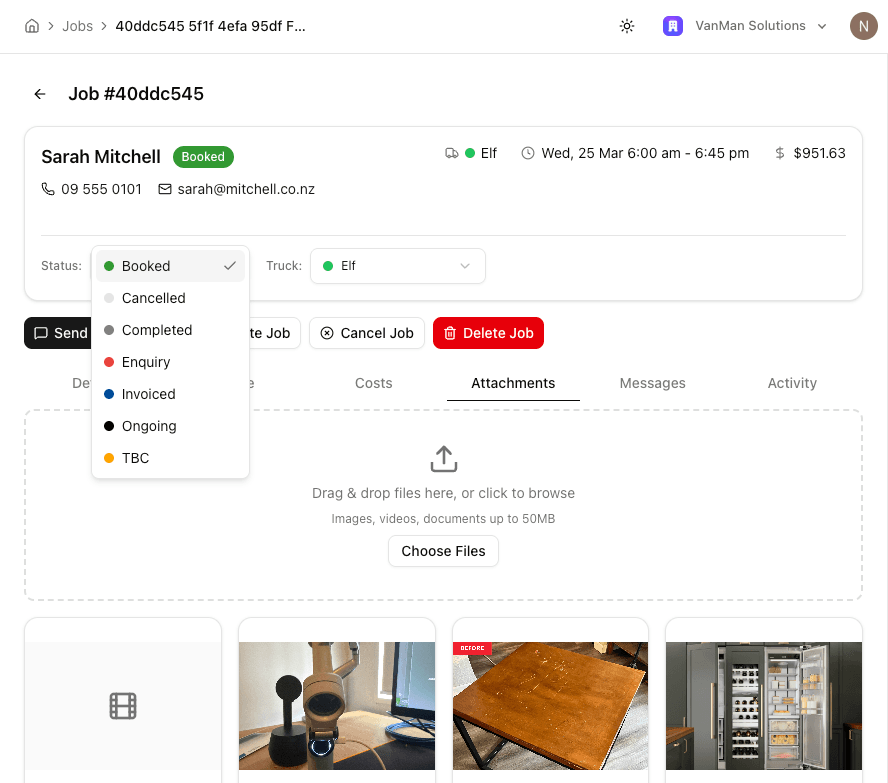Select the Cancelled status option

[x=154, y=298]
